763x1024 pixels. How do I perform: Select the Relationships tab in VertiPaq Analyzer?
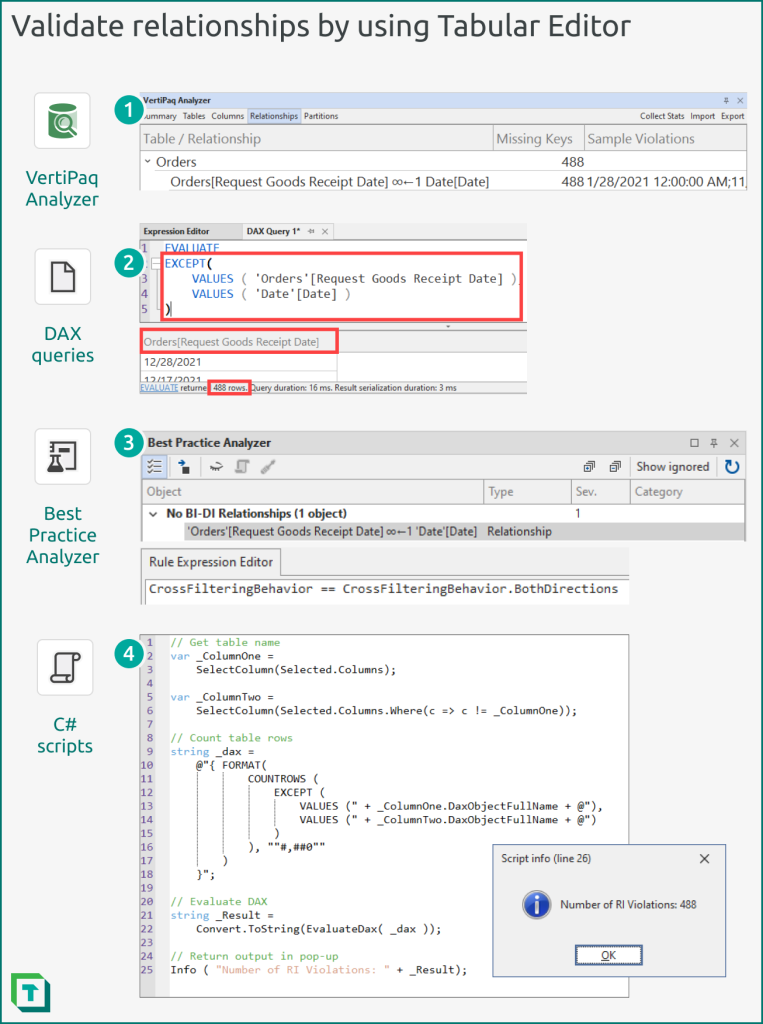tap(274, 116)
